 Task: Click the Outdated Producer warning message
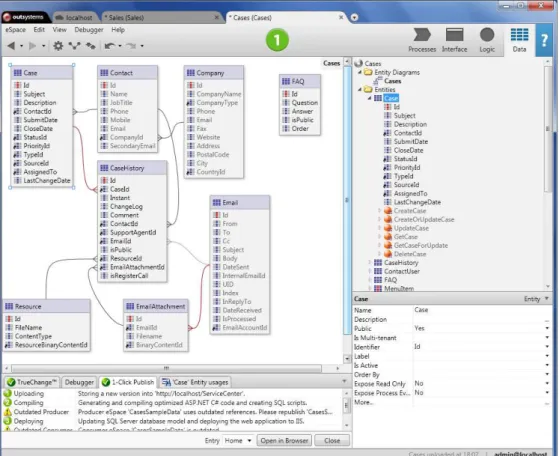coord(205,412)
